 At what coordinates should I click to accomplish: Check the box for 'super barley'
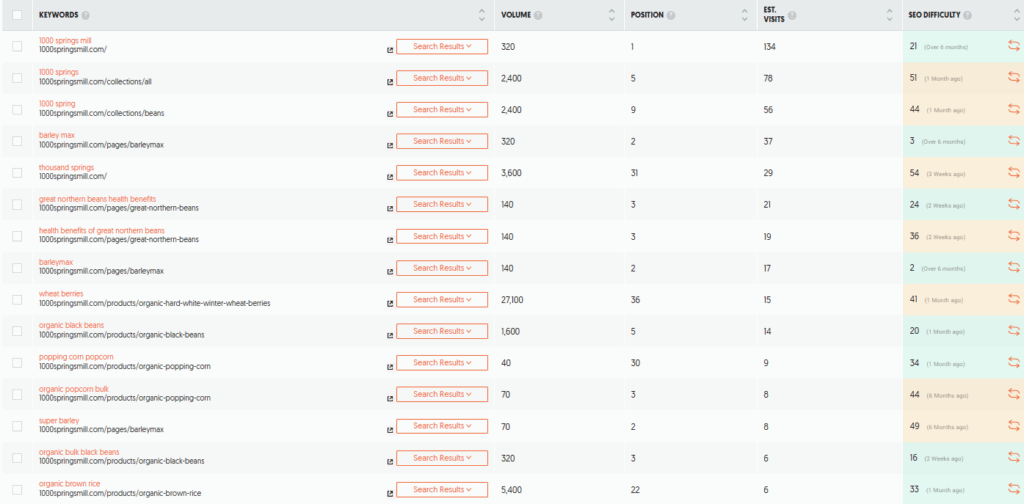pos(17,426)
